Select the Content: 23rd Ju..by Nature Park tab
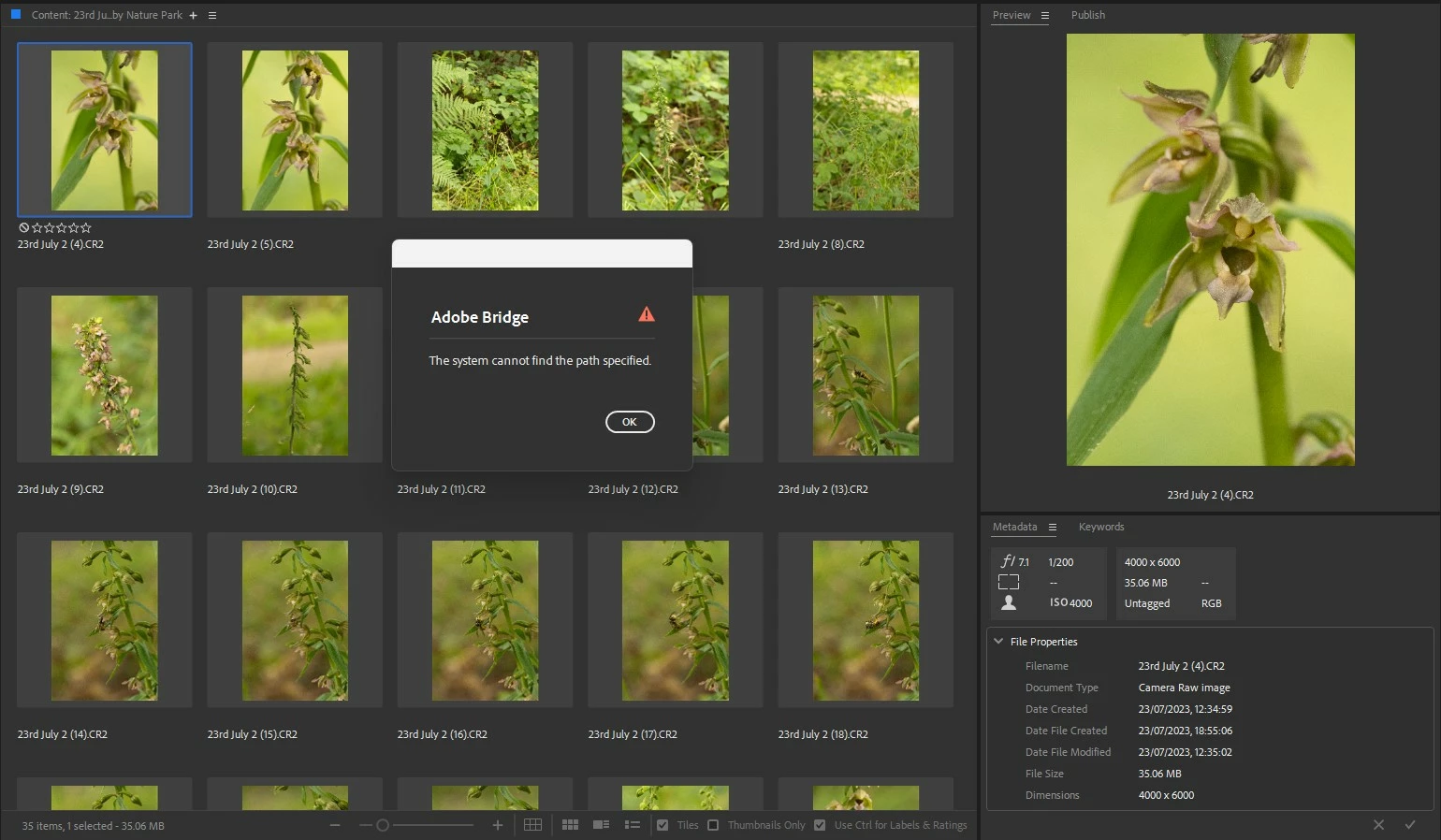The height and width of the screenshot is (840, 1441). (x=107, y=15)
